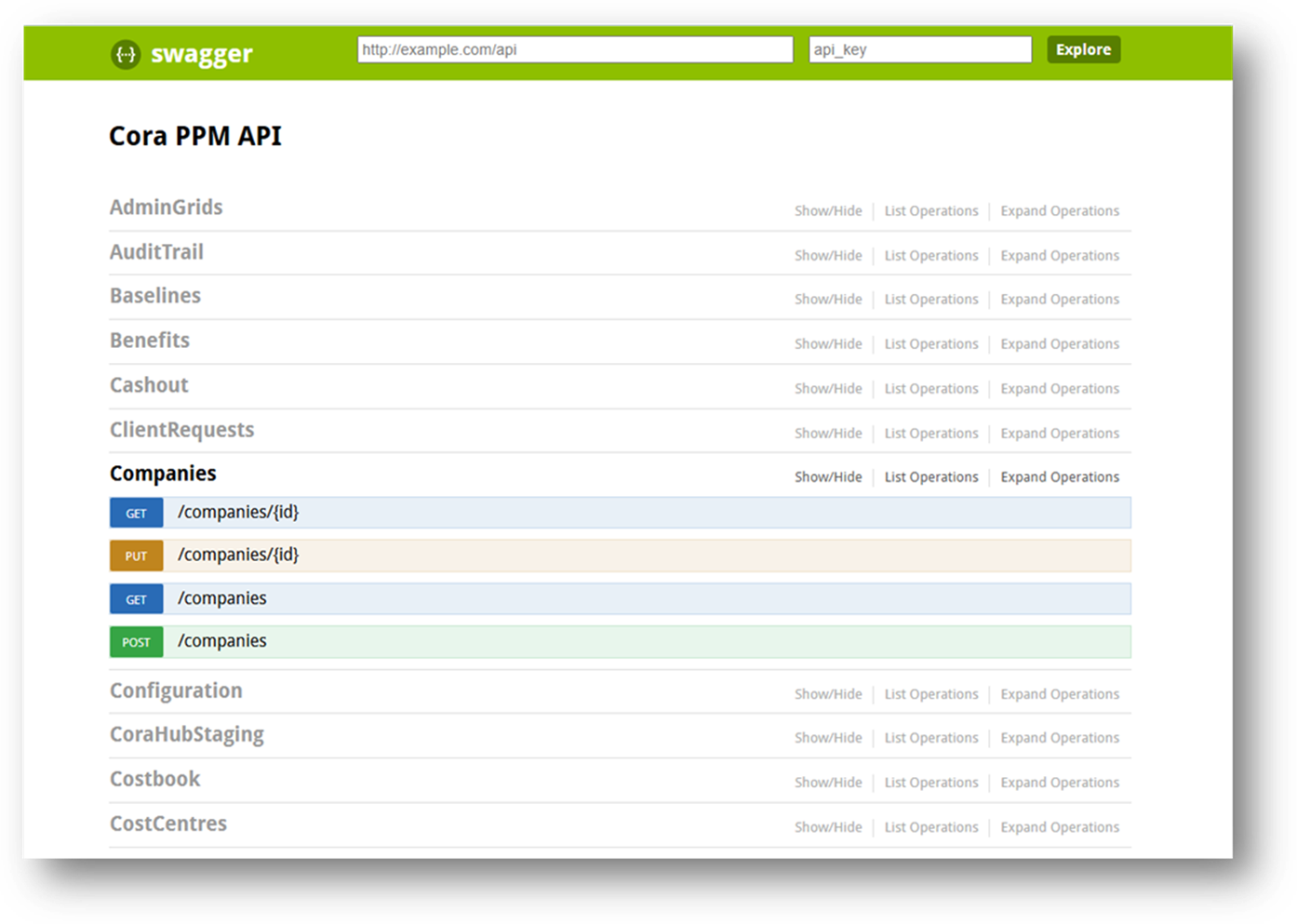Expand the Configuration section heading
The image size is (1297, 924).
pos(176,690)
